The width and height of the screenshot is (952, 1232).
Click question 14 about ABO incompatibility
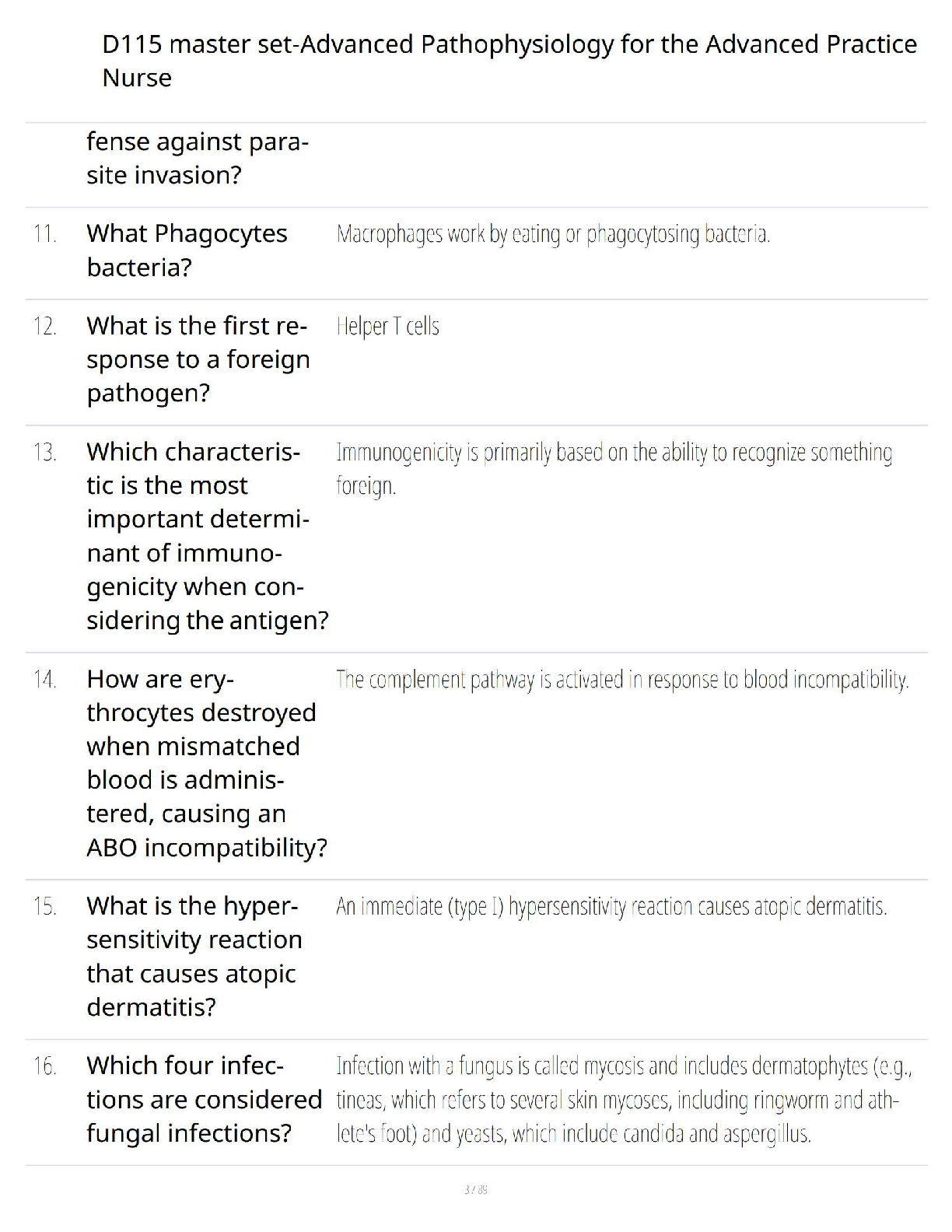coord(207,763)
